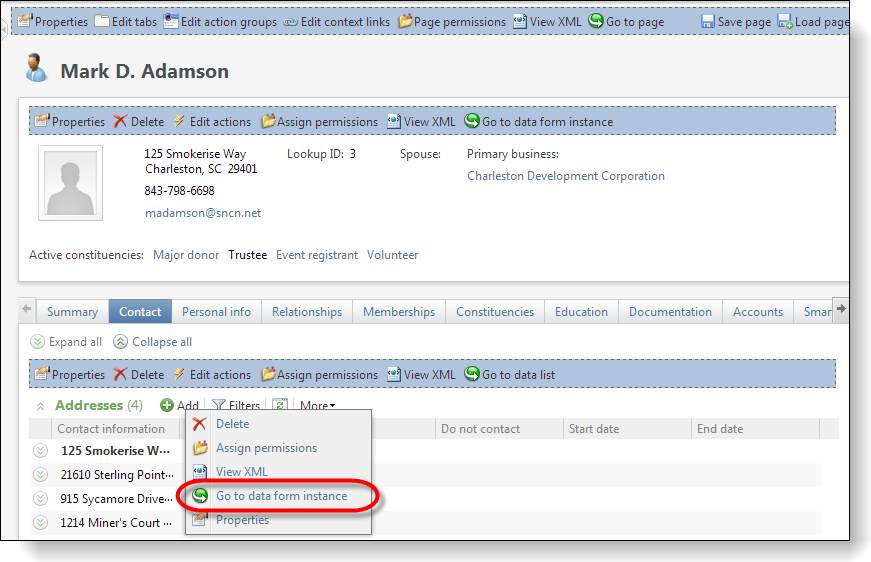Click the refresh icon beside Filters

click(281, 405)
